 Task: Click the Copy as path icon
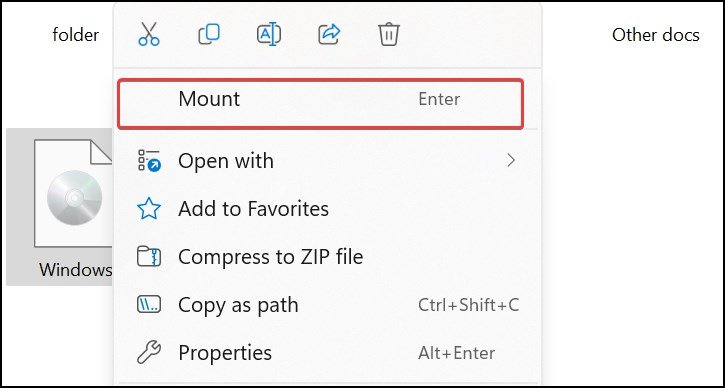point(149,305)
